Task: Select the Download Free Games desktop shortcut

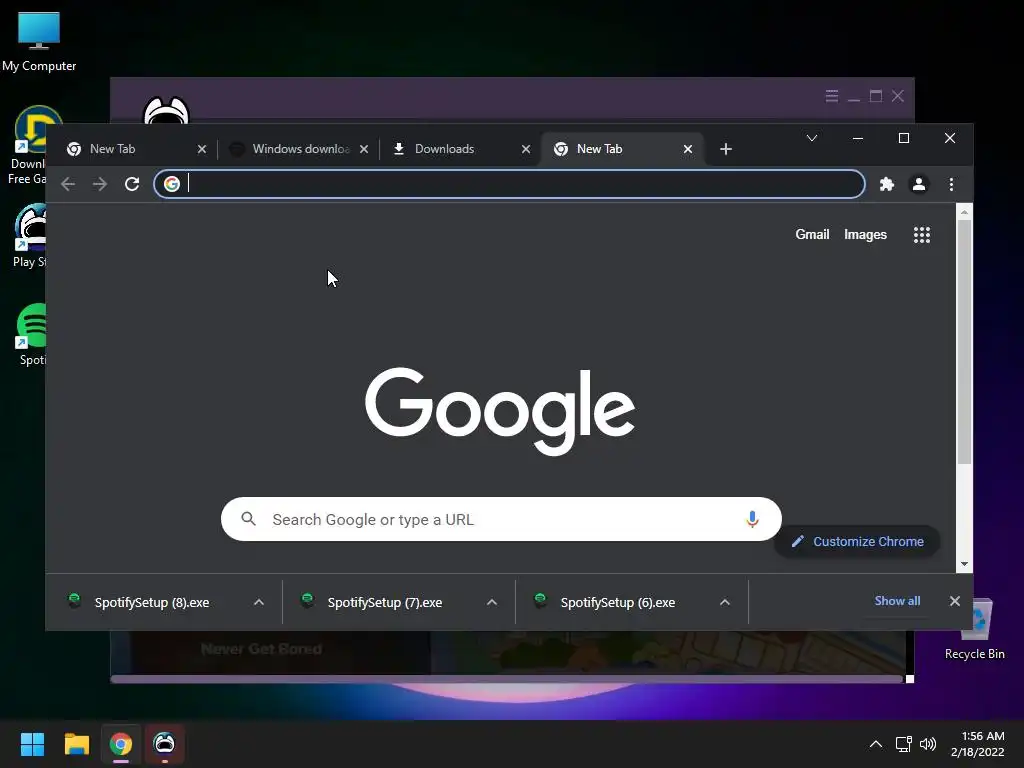Action: (x=29, y=145)
